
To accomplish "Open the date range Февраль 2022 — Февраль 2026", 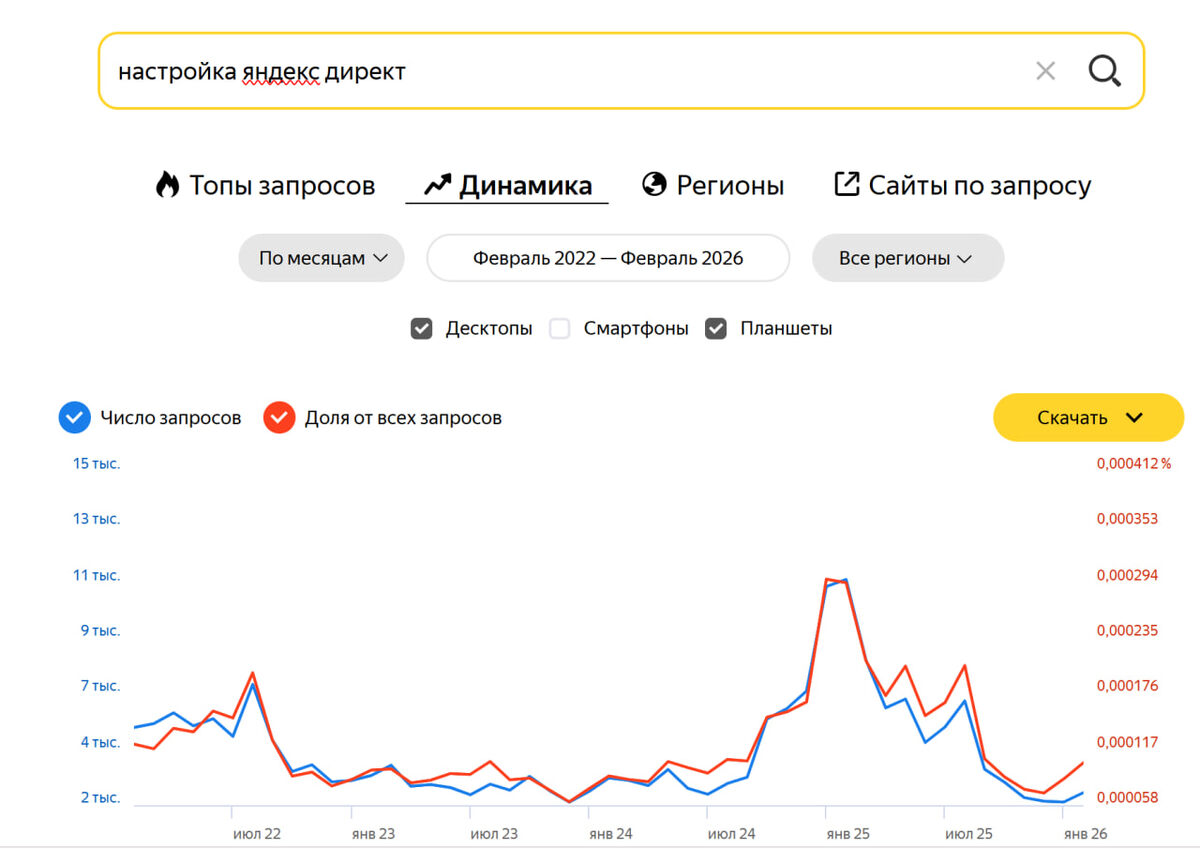I will coord(608,258).
